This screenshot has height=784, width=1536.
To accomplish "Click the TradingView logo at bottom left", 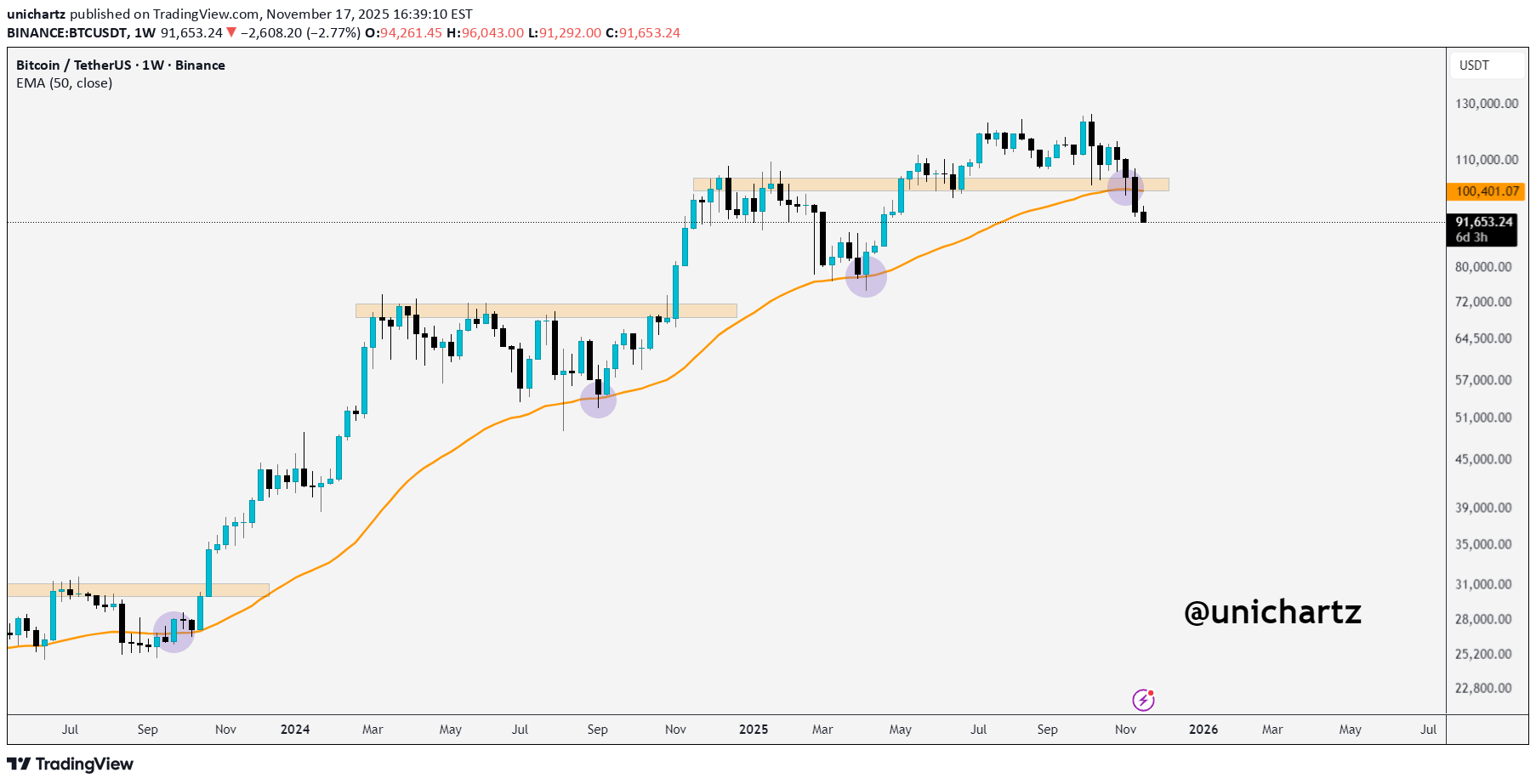I will point(71,764).
